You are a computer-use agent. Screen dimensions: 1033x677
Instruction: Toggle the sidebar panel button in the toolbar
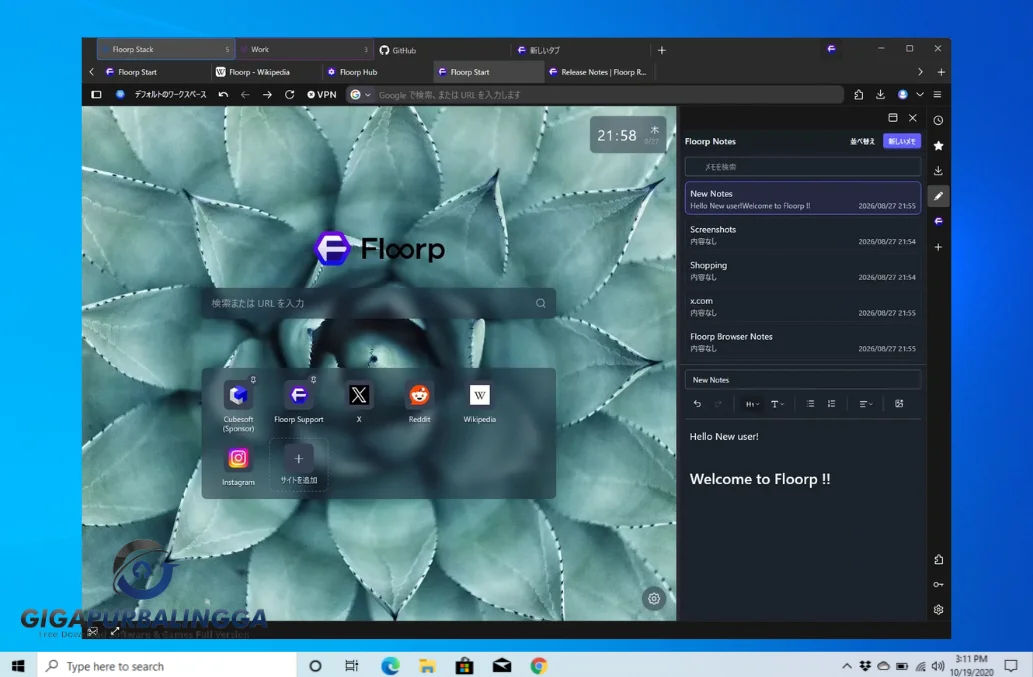tap(96, 95)
